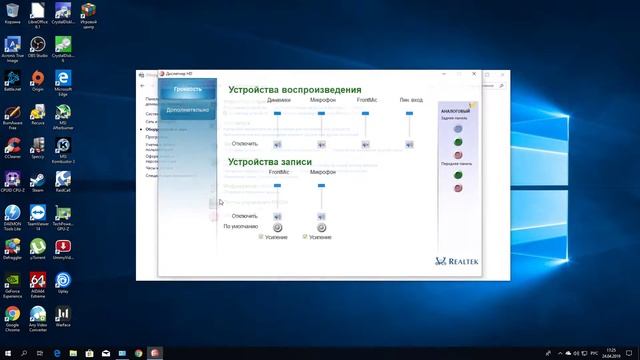Open TechPowerUp GPU-Z desktop icon

pos(63,218)
